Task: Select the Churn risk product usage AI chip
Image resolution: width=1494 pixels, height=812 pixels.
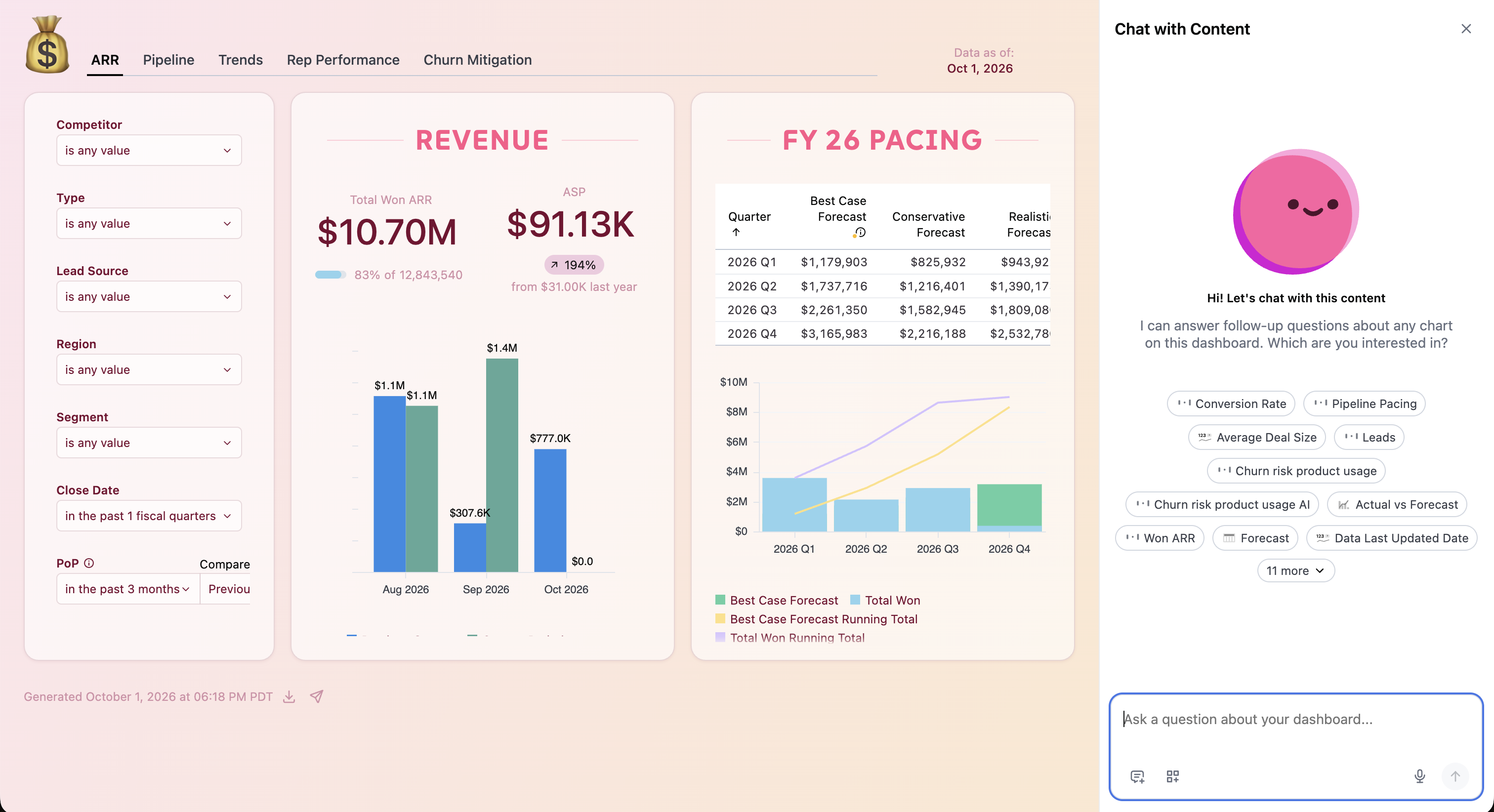Action: (1222, 505)
